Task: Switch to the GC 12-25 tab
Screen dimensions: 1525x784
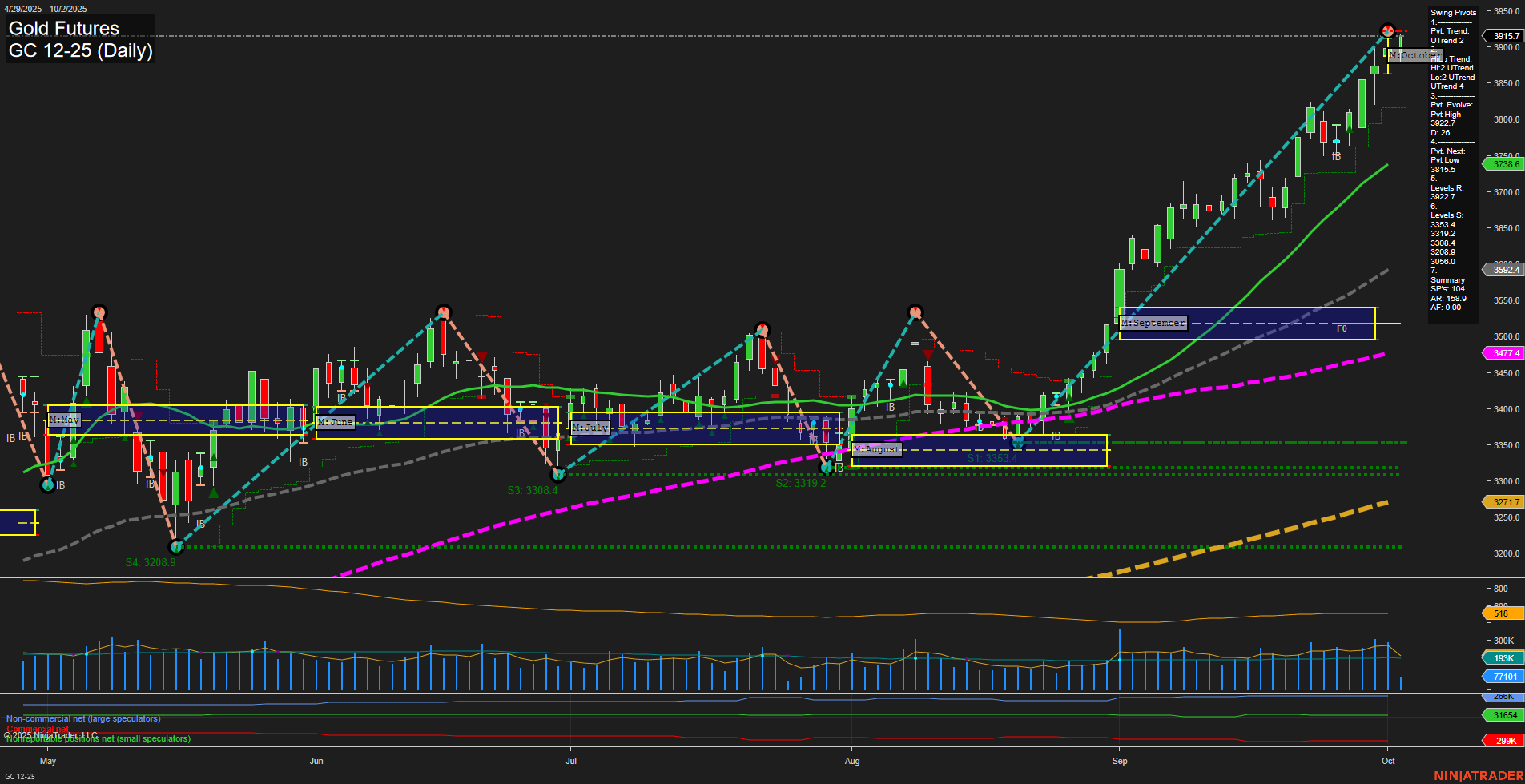Action: (20, 775)
